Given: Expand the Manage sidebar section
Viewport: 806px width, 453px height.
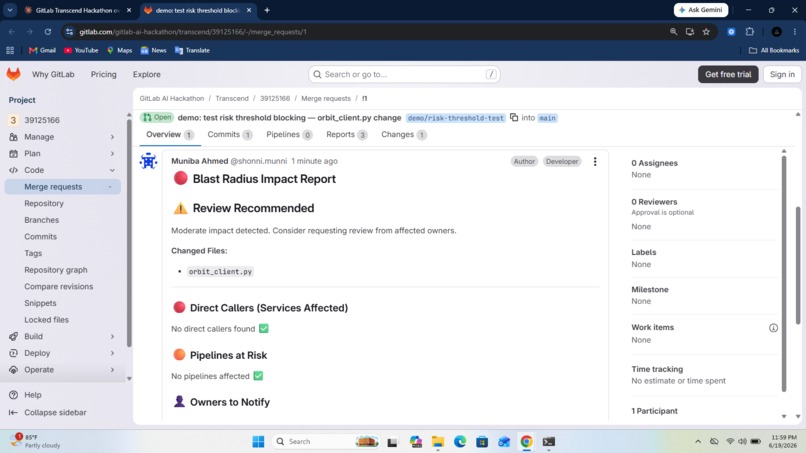Looking at the screenshot, I should tap(112, 137).
